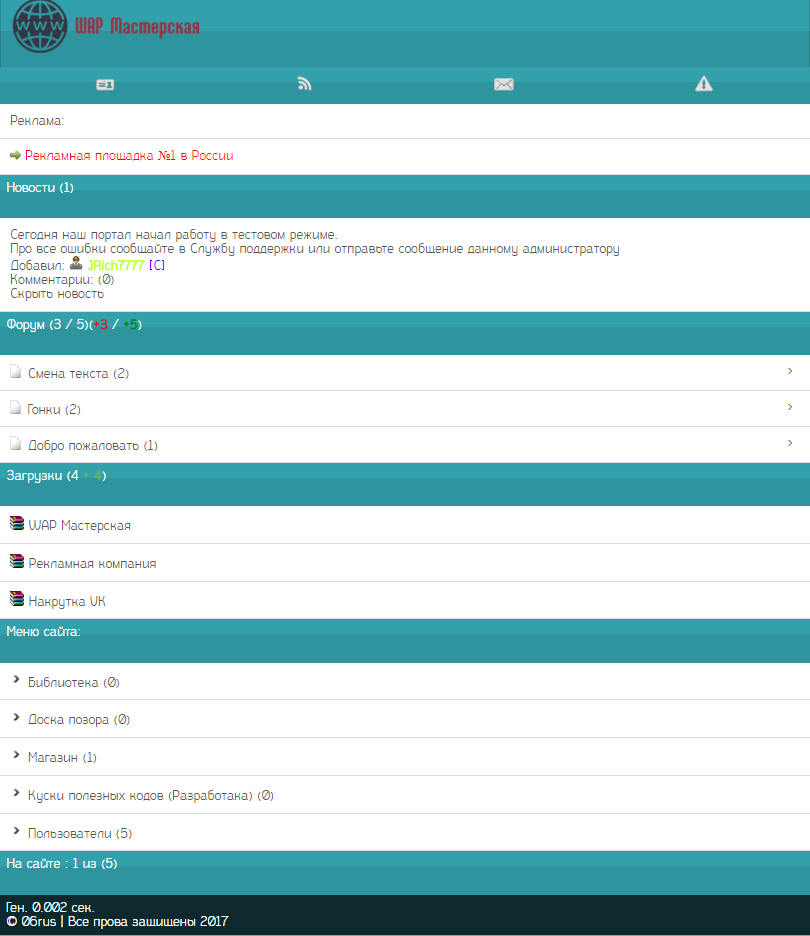Image resolution: width=810 pixels, height=936 pixels.
Task: Click the user avatar icon near JRich7777
Action: click(x=76, y=264)
